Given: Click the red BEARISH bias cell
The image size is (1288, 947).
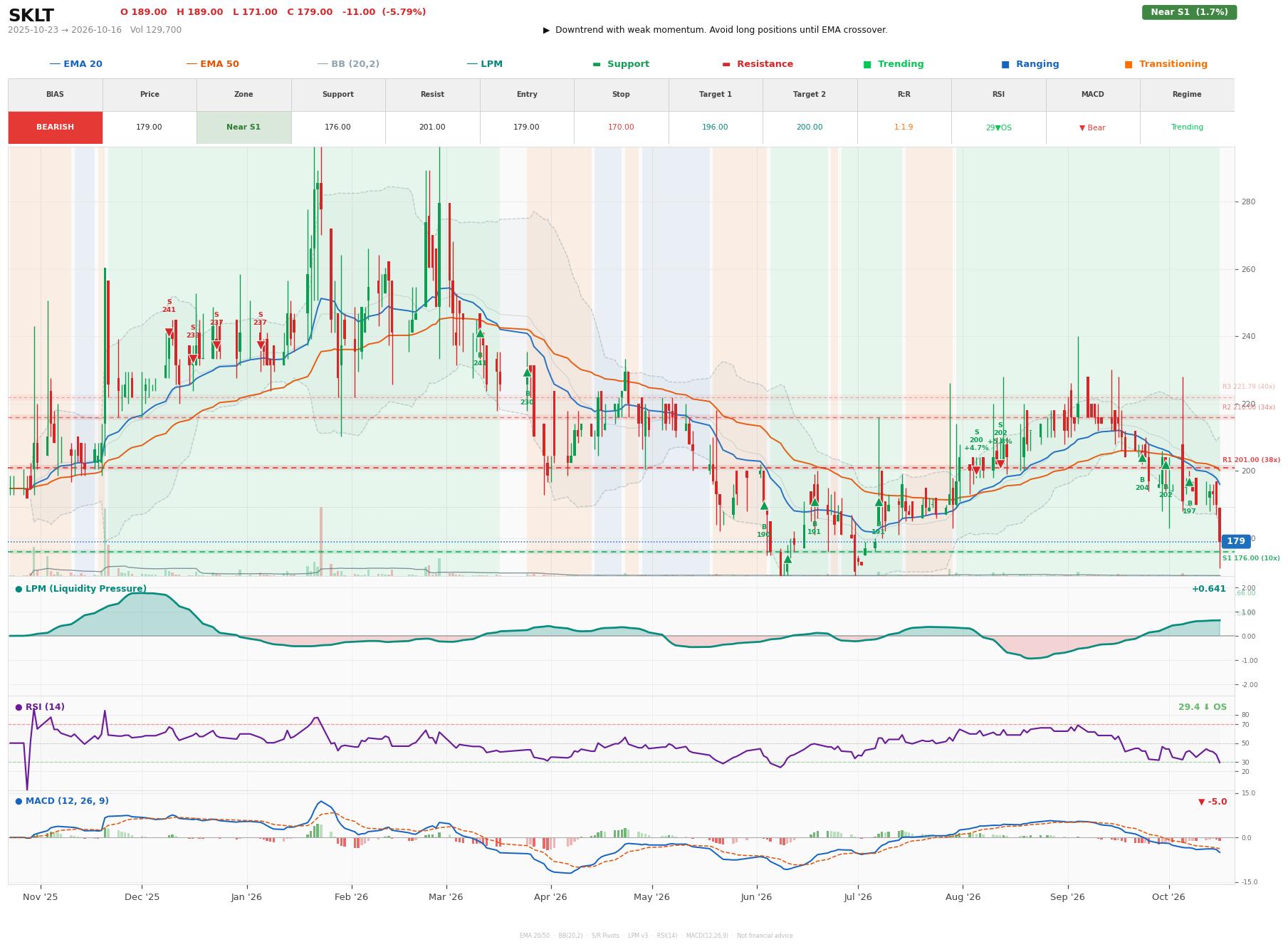Looking at the screenshot, I should click(55, 127).
